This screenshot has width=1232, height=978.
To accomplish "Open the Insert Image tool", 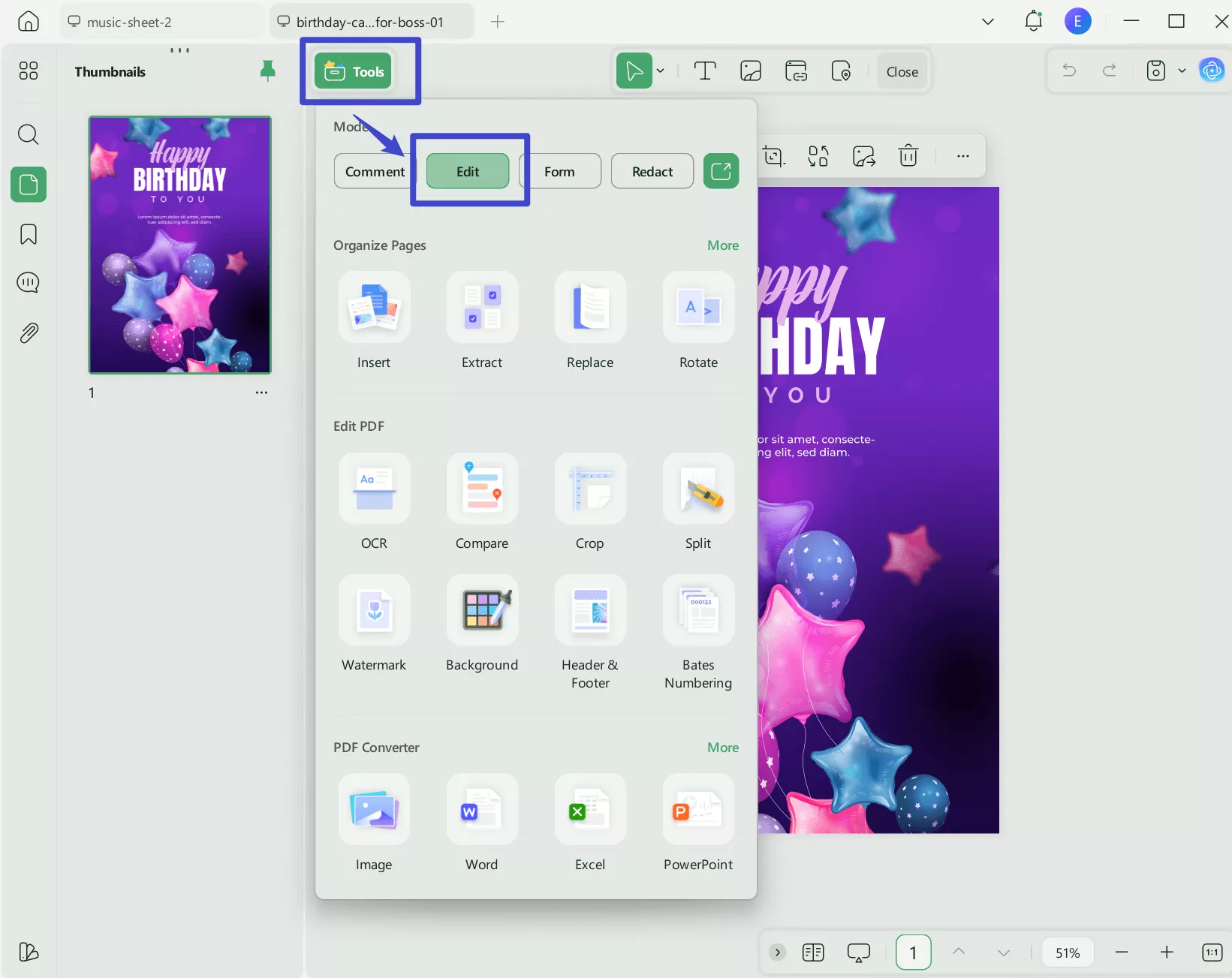I will (x=750, y=71).
